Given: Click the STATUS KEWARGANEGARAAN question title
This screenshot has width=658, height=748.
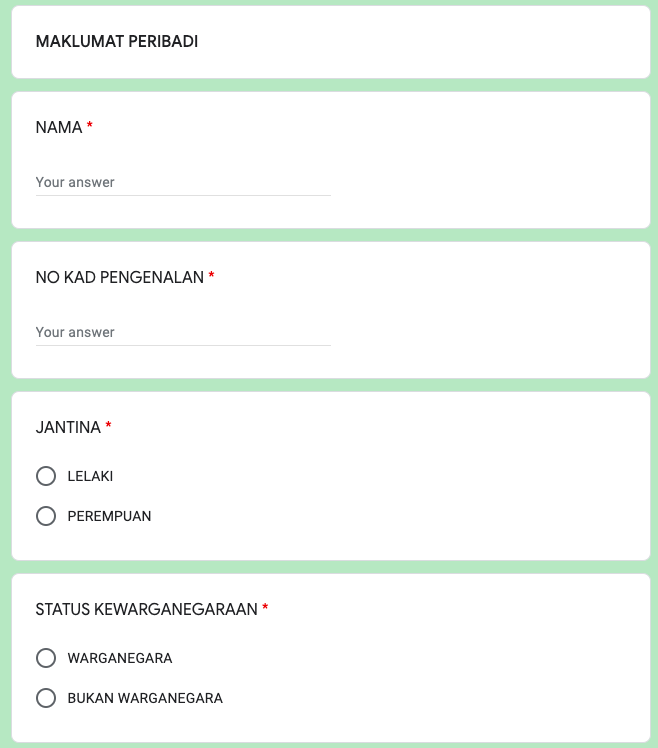Looking at the screenshot, I should (x=146, y=610).
